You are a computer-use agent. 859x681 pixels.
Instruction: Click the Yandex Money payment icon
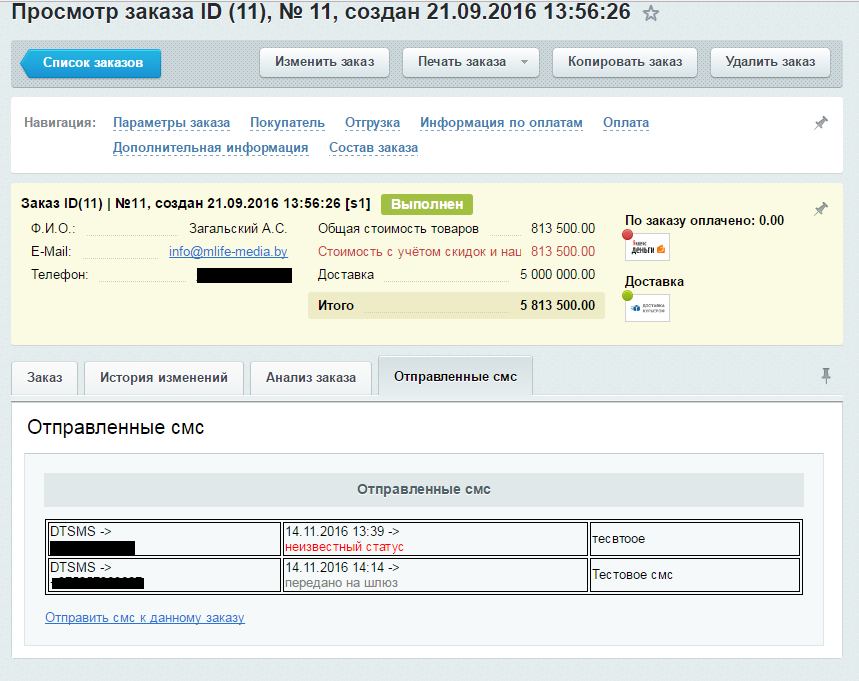pyautogui.click(x=647, y=247)
